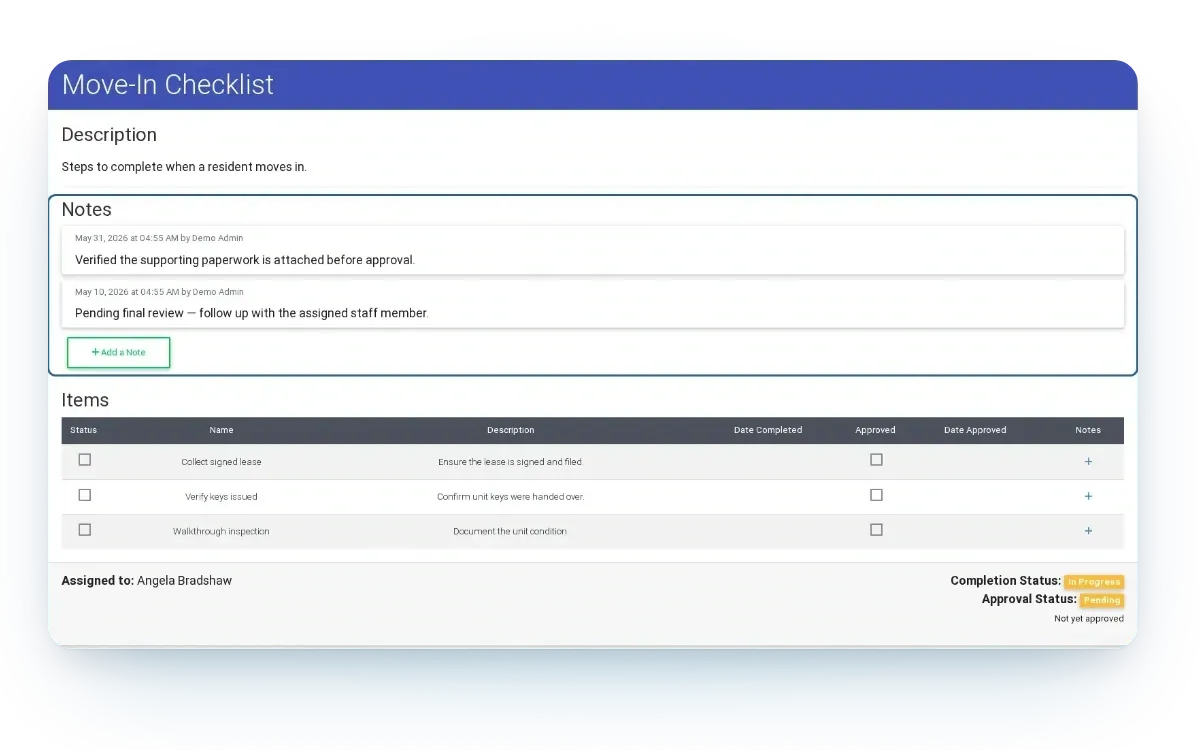Click the Name column header
Image resolution: width=1200 pixels, height=750 pixels.
(221, 430)
